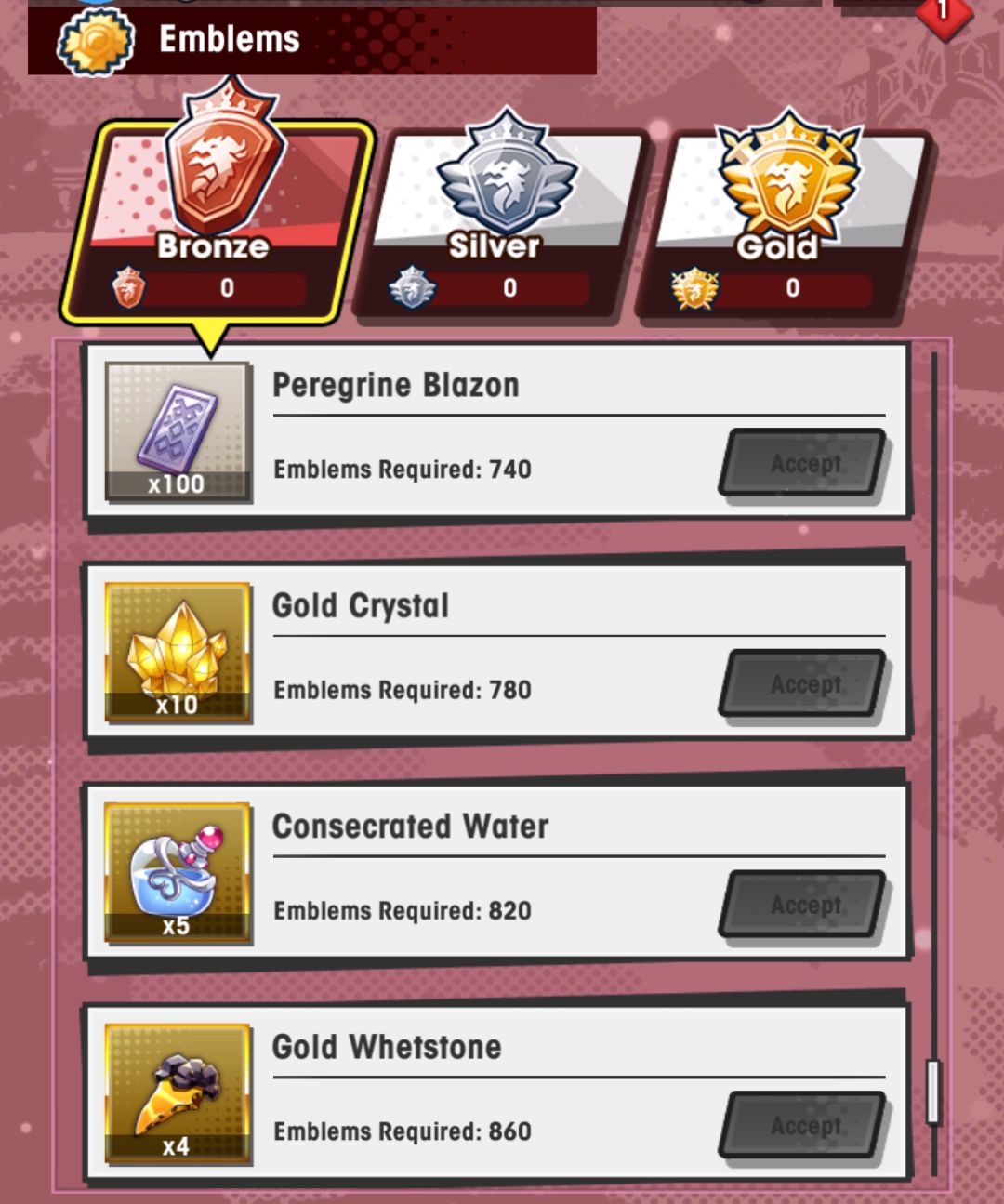
Task: Tap the Gold Whetstone item icon
Action: coord(177,1094)
